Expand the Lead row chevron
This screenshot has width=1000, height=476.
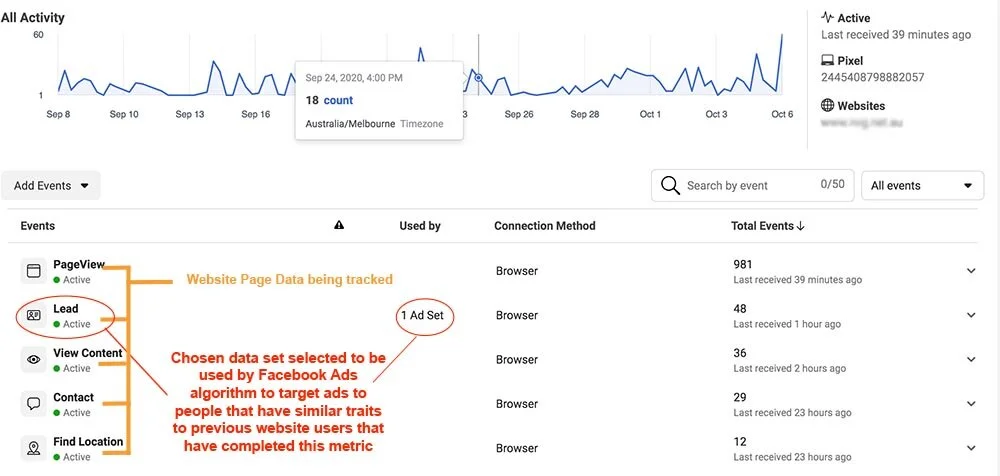[x=970, y=315]
